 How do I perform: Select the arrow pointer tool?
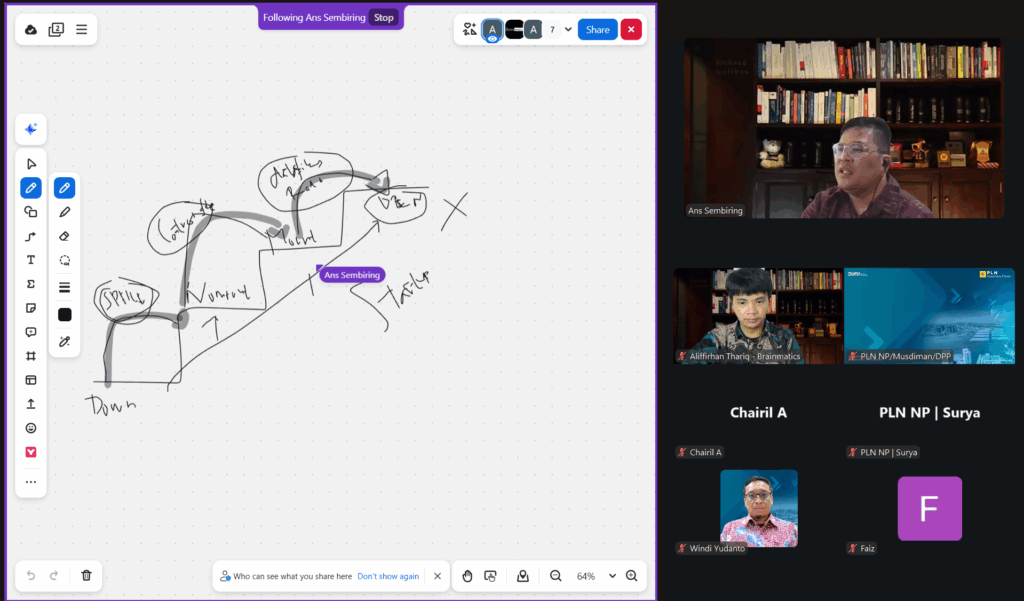pyautogui.click(x=31, y=164)
